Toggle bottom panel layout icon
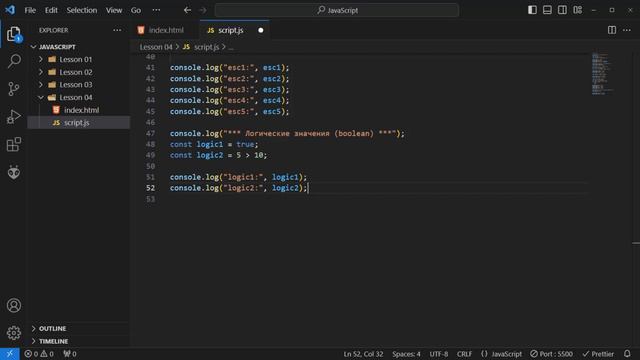 point(547,10)
